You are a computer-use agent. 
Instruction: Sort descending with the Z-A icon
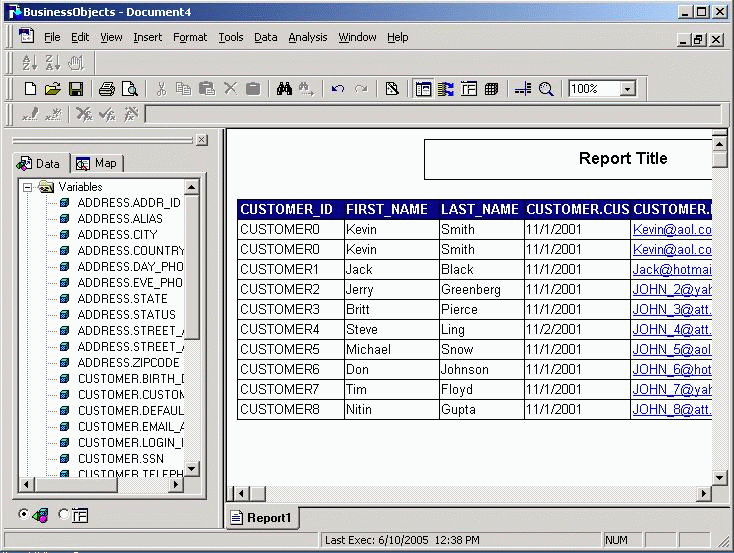[52, 62]
